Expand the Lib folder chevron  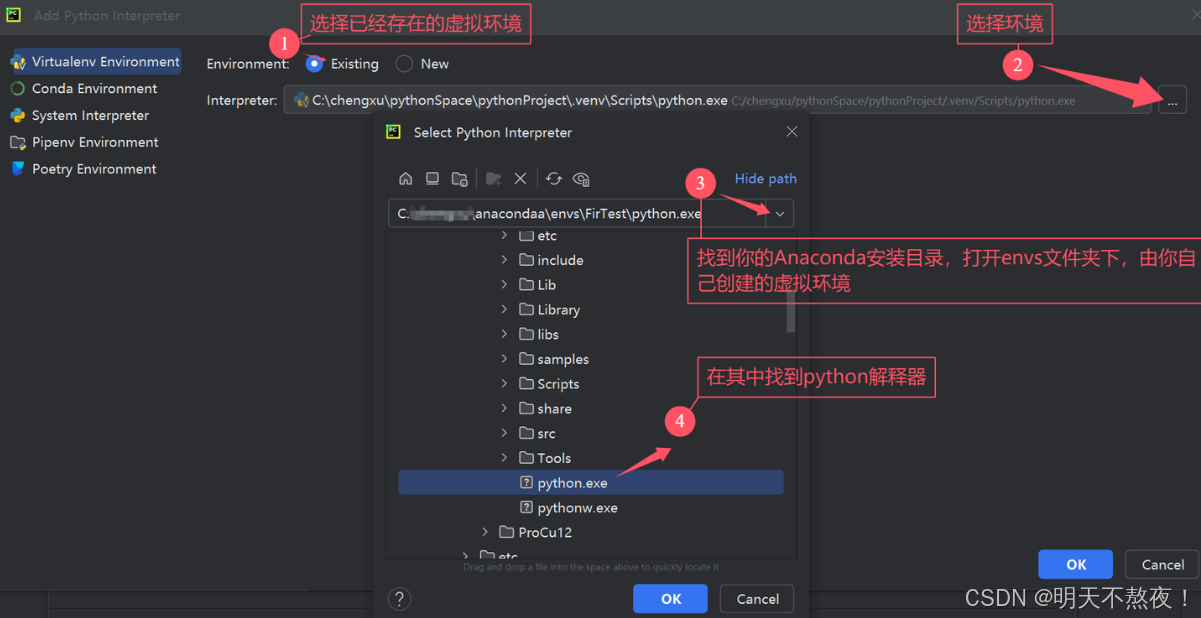tap(504, 285)
